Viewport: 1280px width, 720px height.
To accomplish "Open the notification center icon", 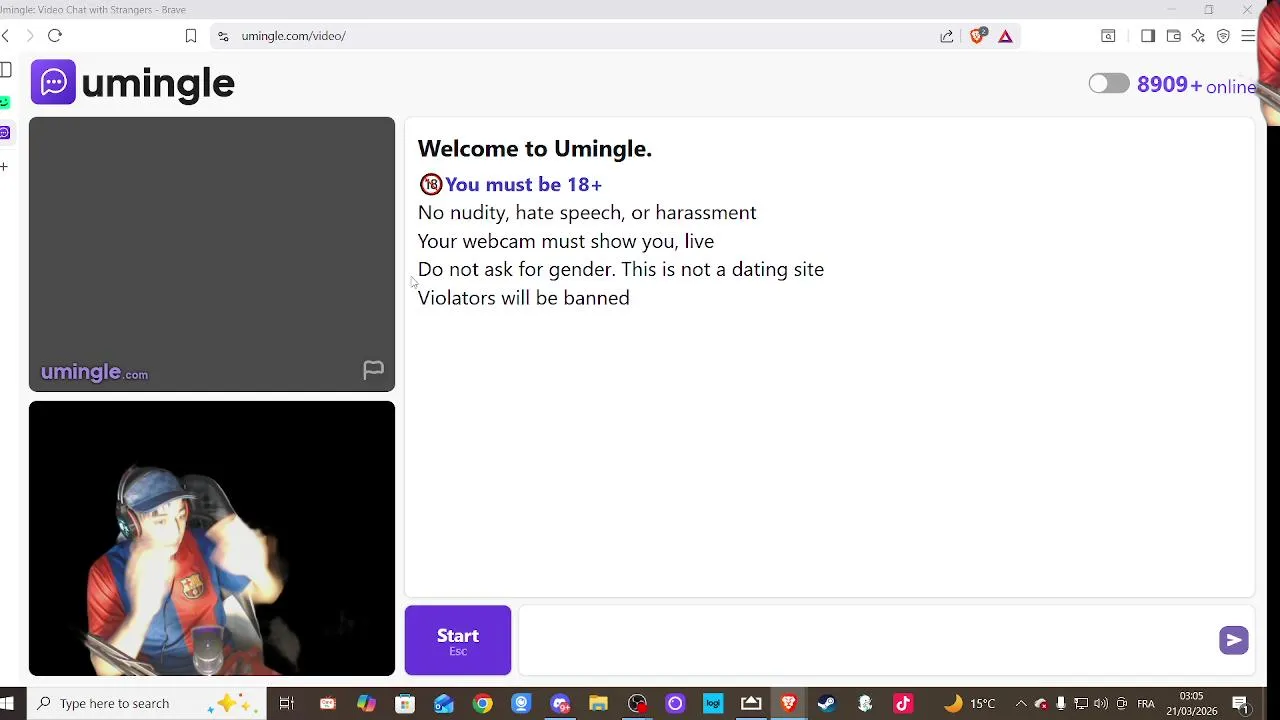I will click(1241, 703).
